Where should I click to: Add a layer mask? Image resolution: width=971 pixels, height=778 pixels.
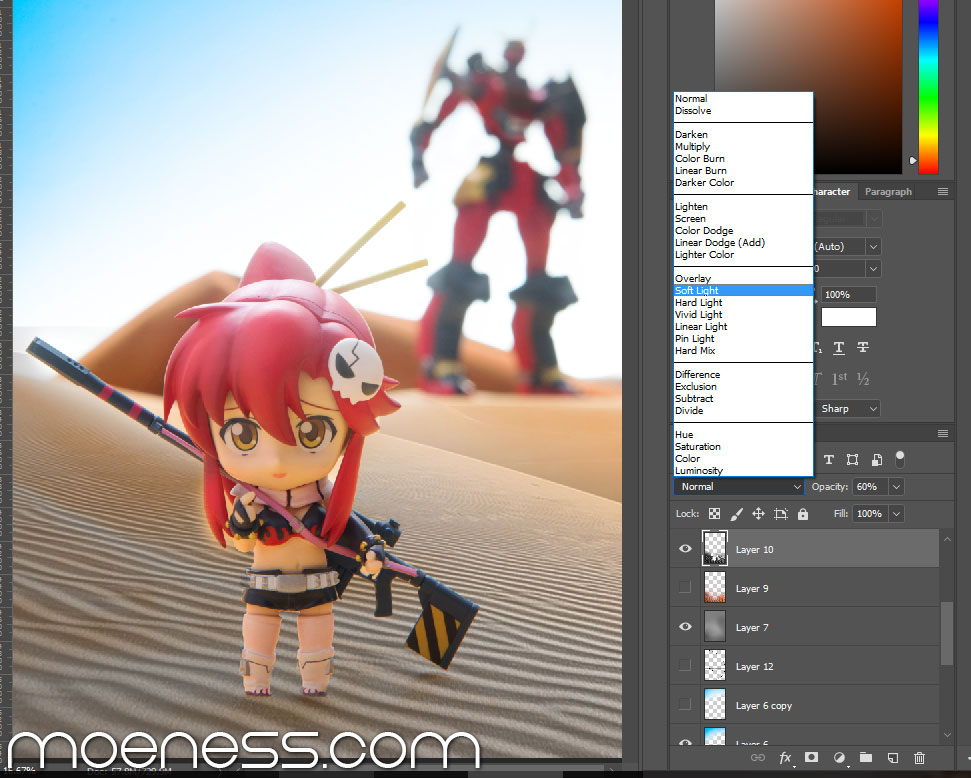pyautogui.click(x=811, y=757)
